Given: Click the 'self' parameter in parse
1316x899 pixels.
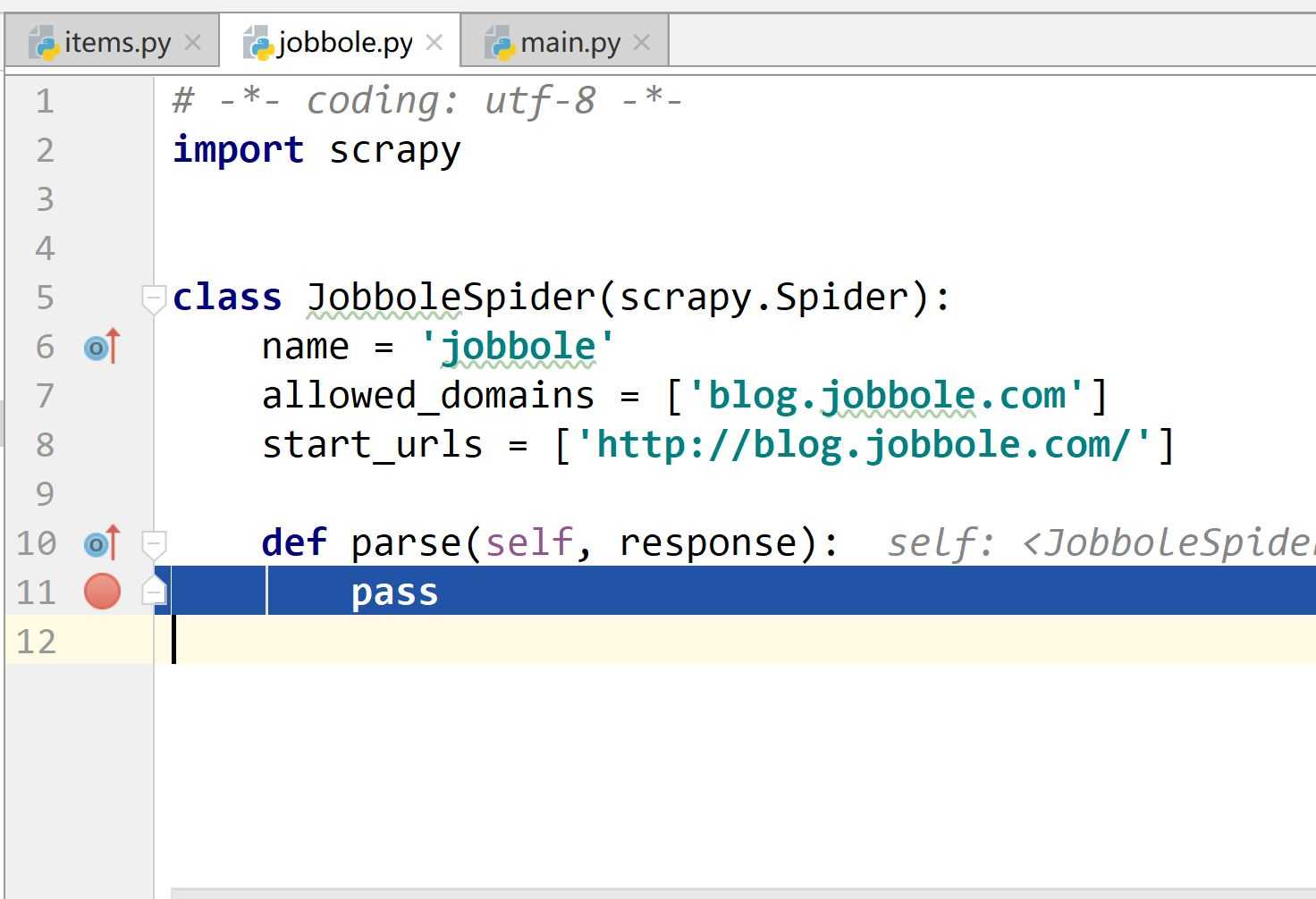Looking at the screenshot, I should 529,542.
